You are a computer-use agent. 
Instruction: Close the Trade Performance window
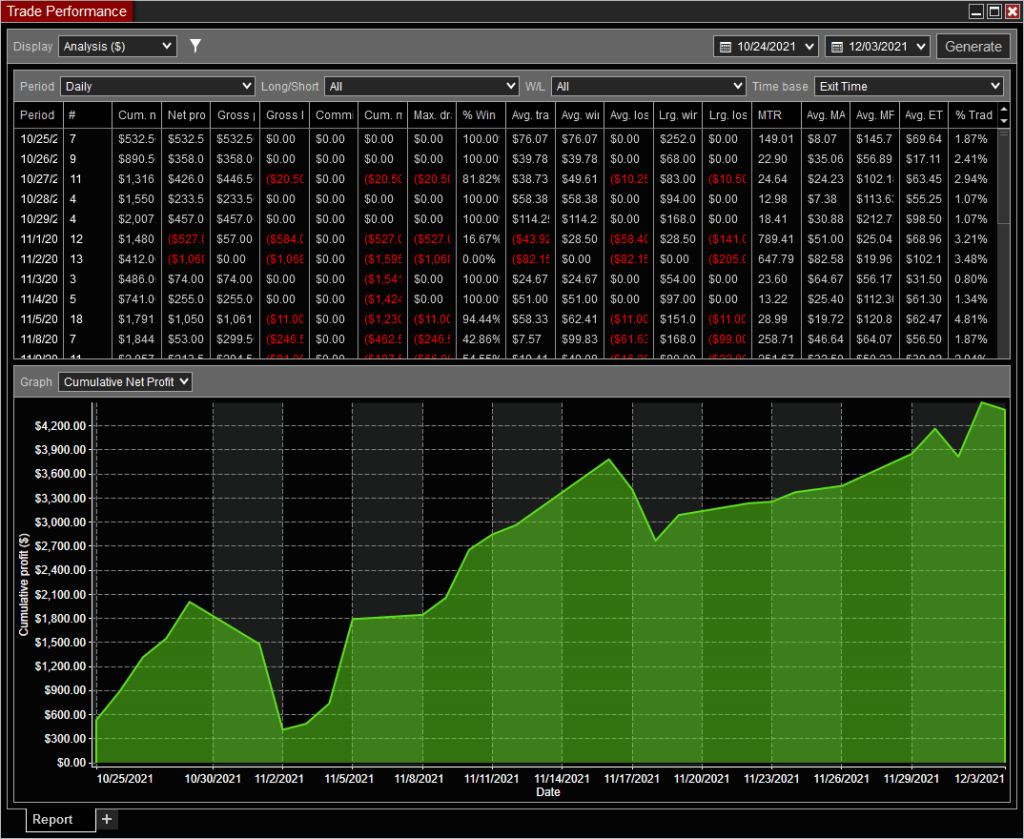tap(1011, 11)
